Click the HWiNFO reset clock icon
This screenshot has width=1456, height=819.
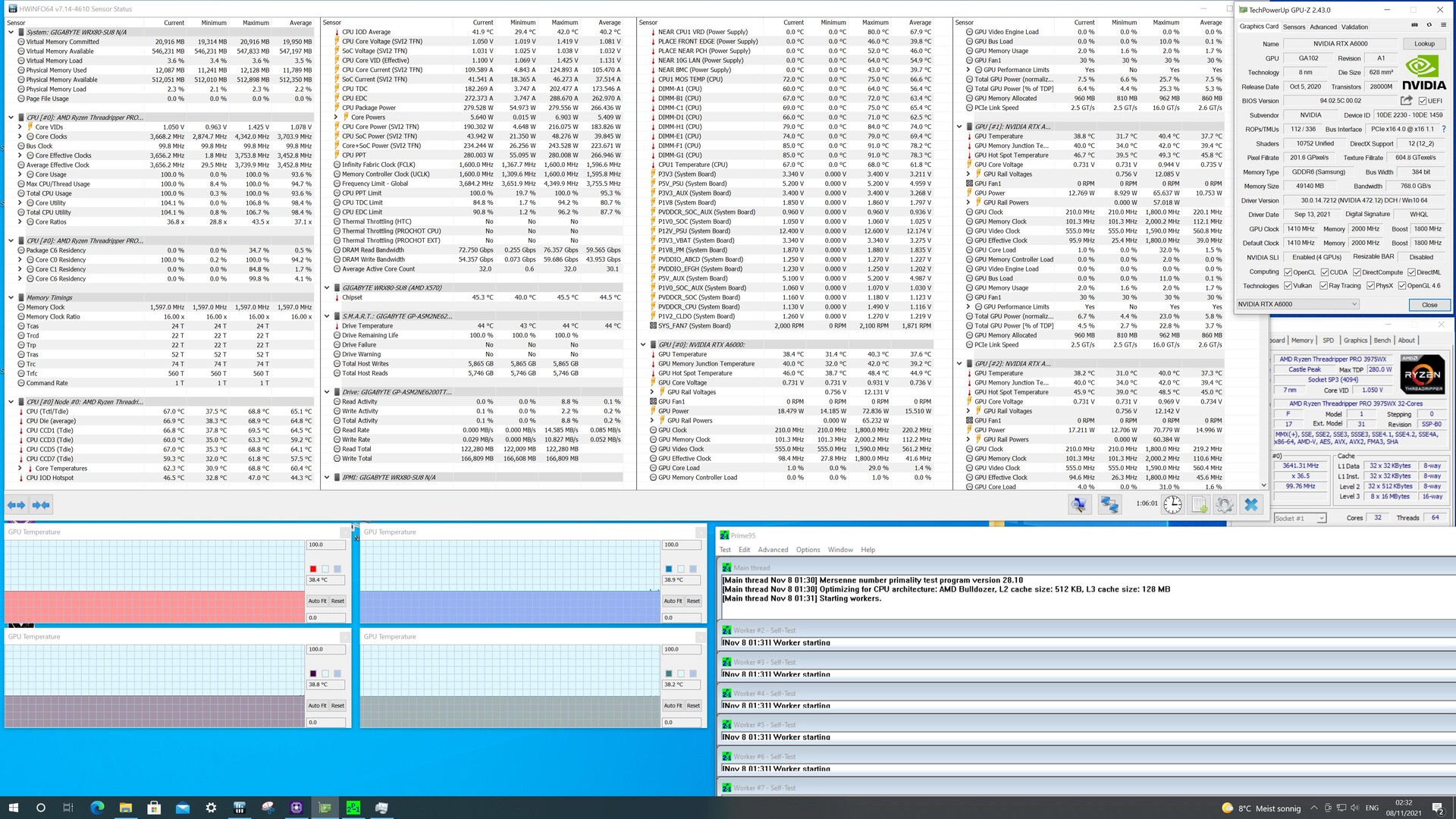coord(1172,505)
